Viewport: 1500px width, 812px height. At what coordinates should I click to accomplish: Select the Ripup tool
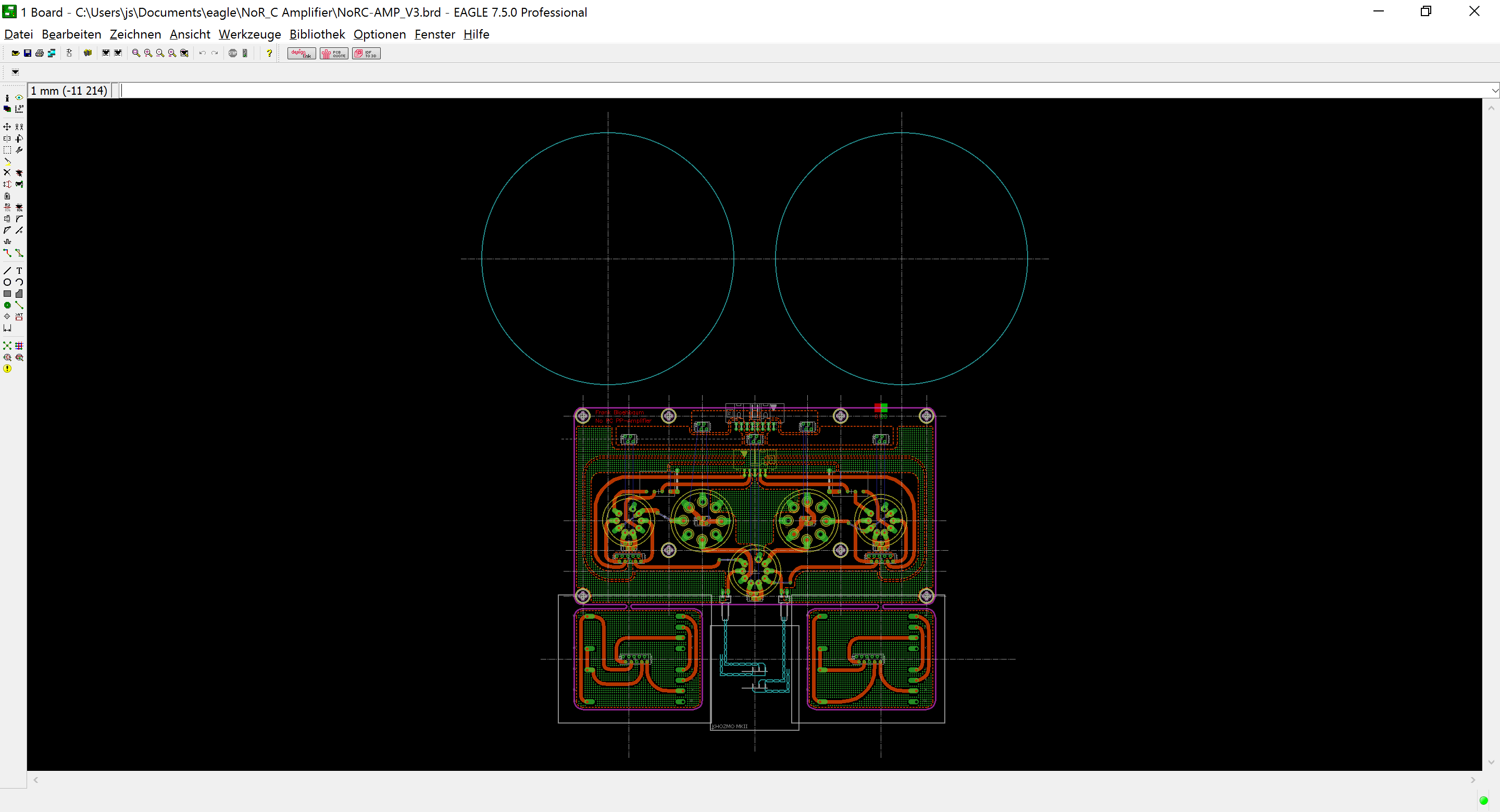pyautogui.click(x=19, y=253)
